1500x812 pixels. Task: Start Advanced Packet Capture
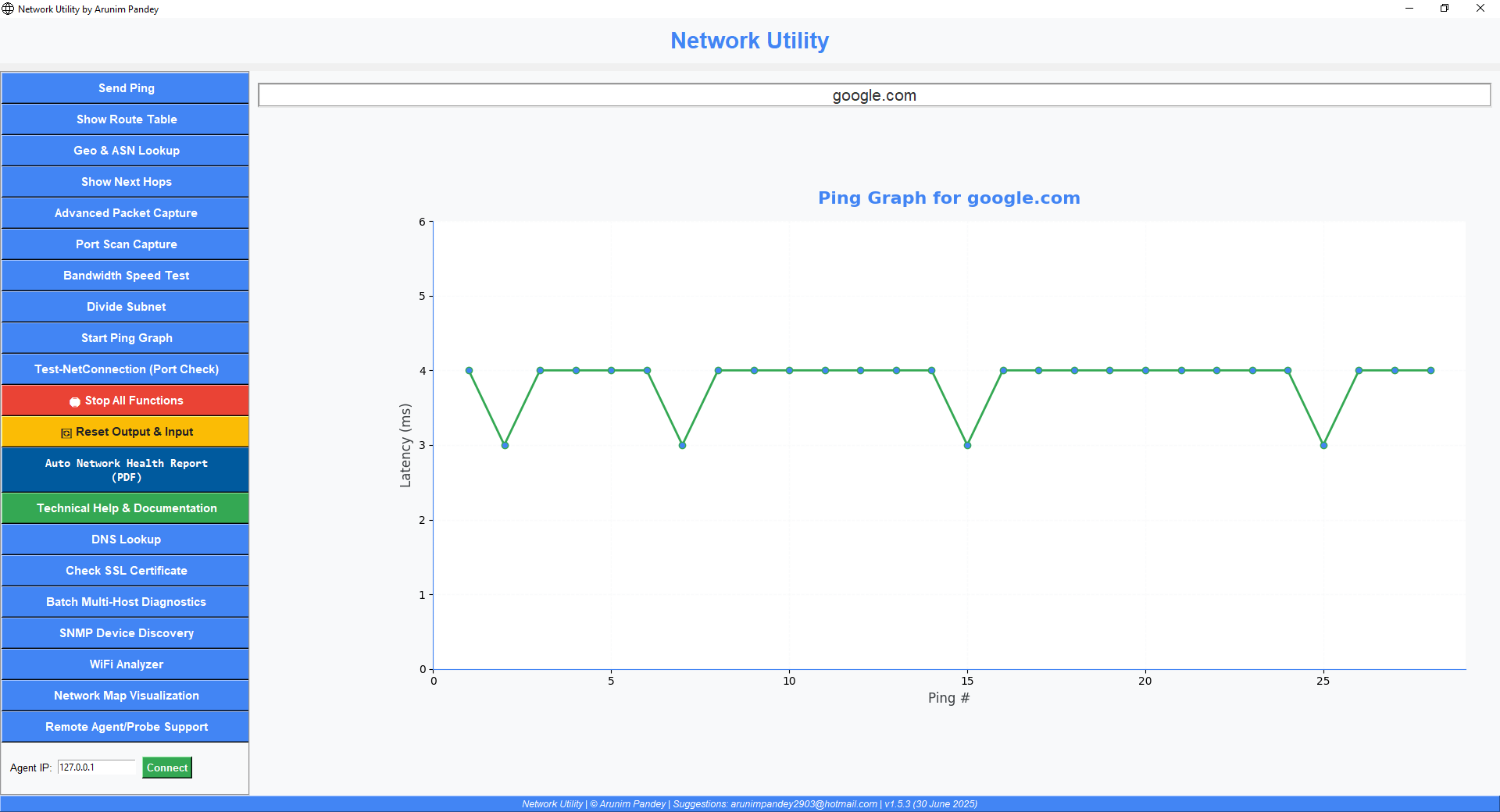tap(125, 212)
